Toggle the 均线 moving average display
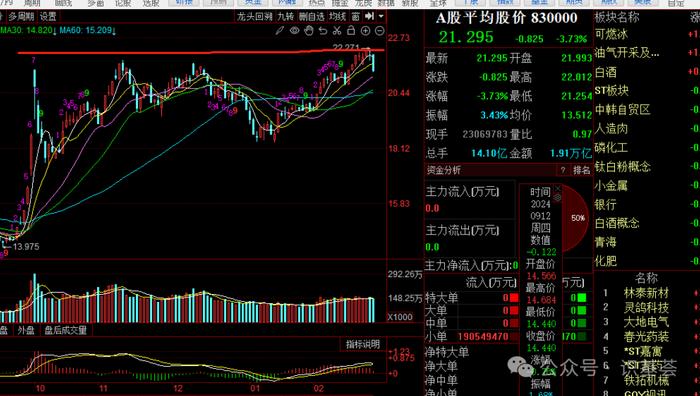This screenshot has height=396, width=700. 338,17
